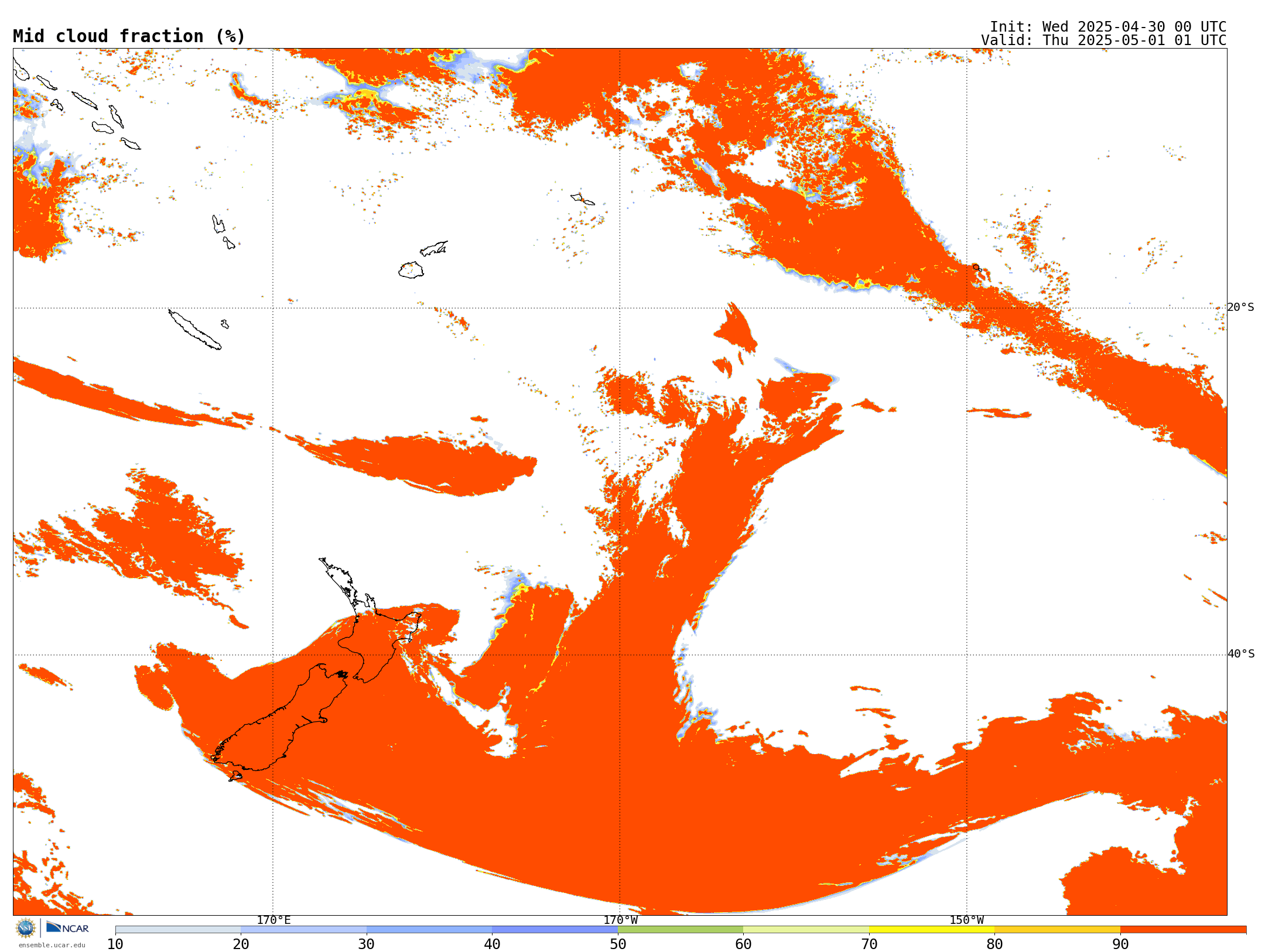Screen dimensions: 1265x952
Task: Click the colorbar tick label 80
Action: (994, 944)
